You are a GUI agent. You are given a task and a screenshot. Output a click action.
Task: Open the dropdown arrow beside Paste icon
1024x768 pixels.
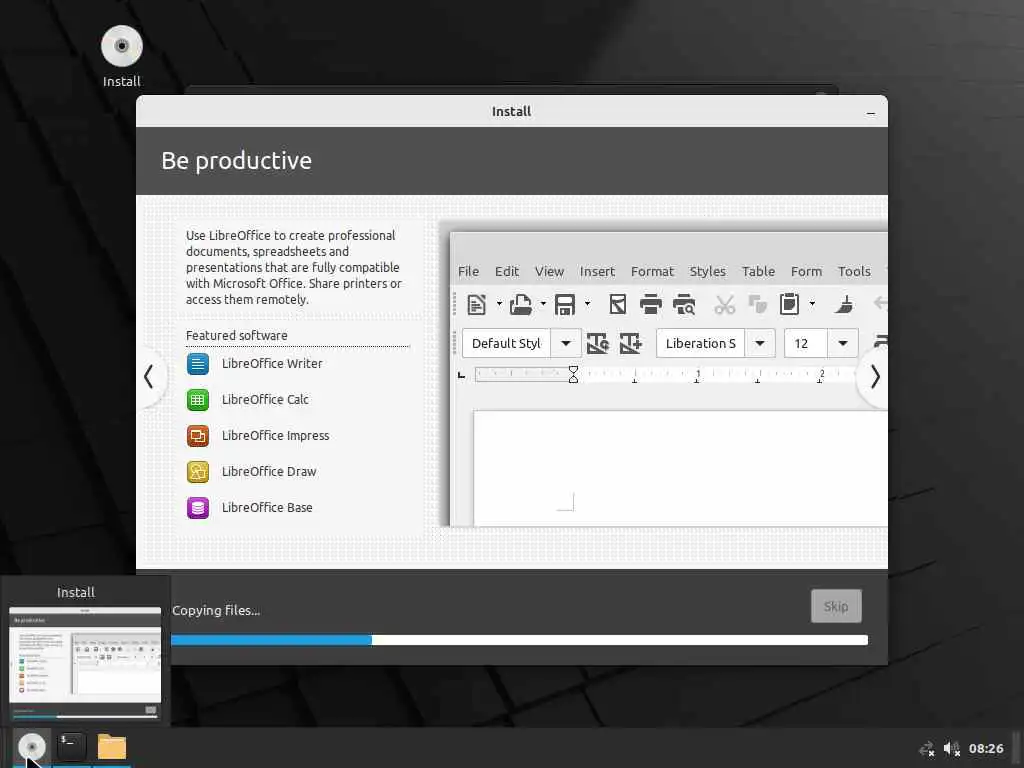coord(812,304)
